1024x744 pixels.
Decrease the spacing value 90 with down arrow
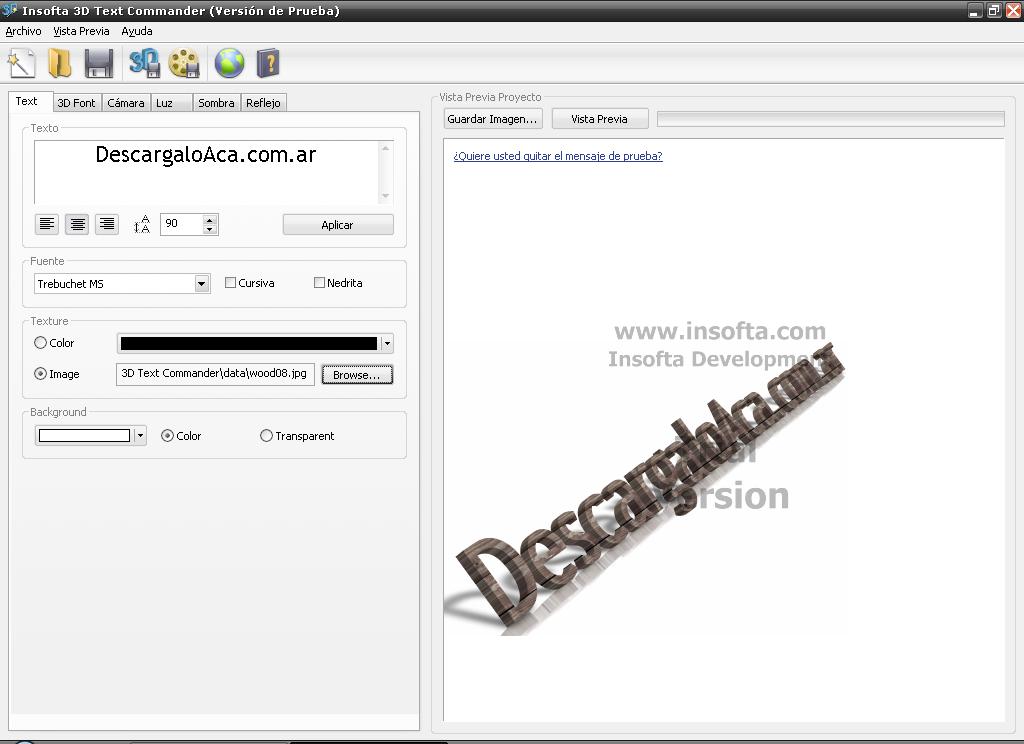209,229
